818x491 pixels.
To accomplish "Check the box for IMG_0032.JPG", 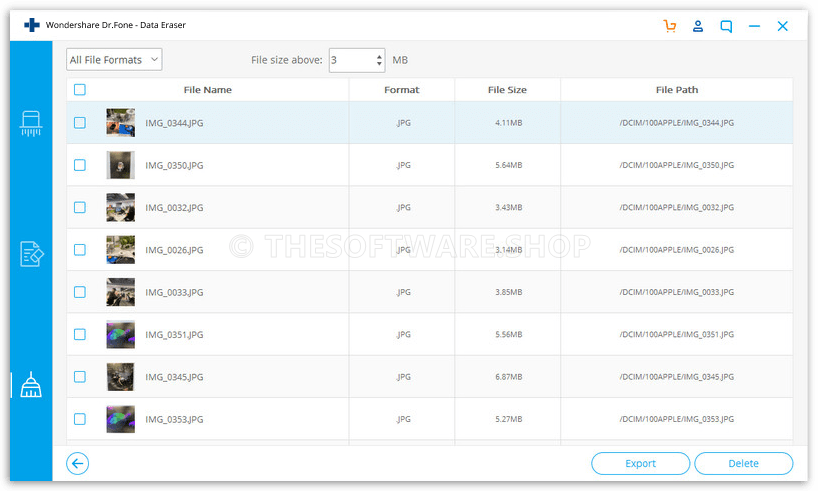I will [80, 207].
